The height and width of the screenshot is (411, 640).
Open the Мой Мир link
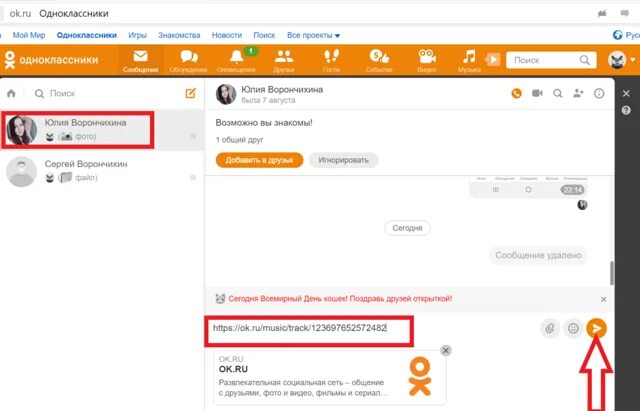29,35
